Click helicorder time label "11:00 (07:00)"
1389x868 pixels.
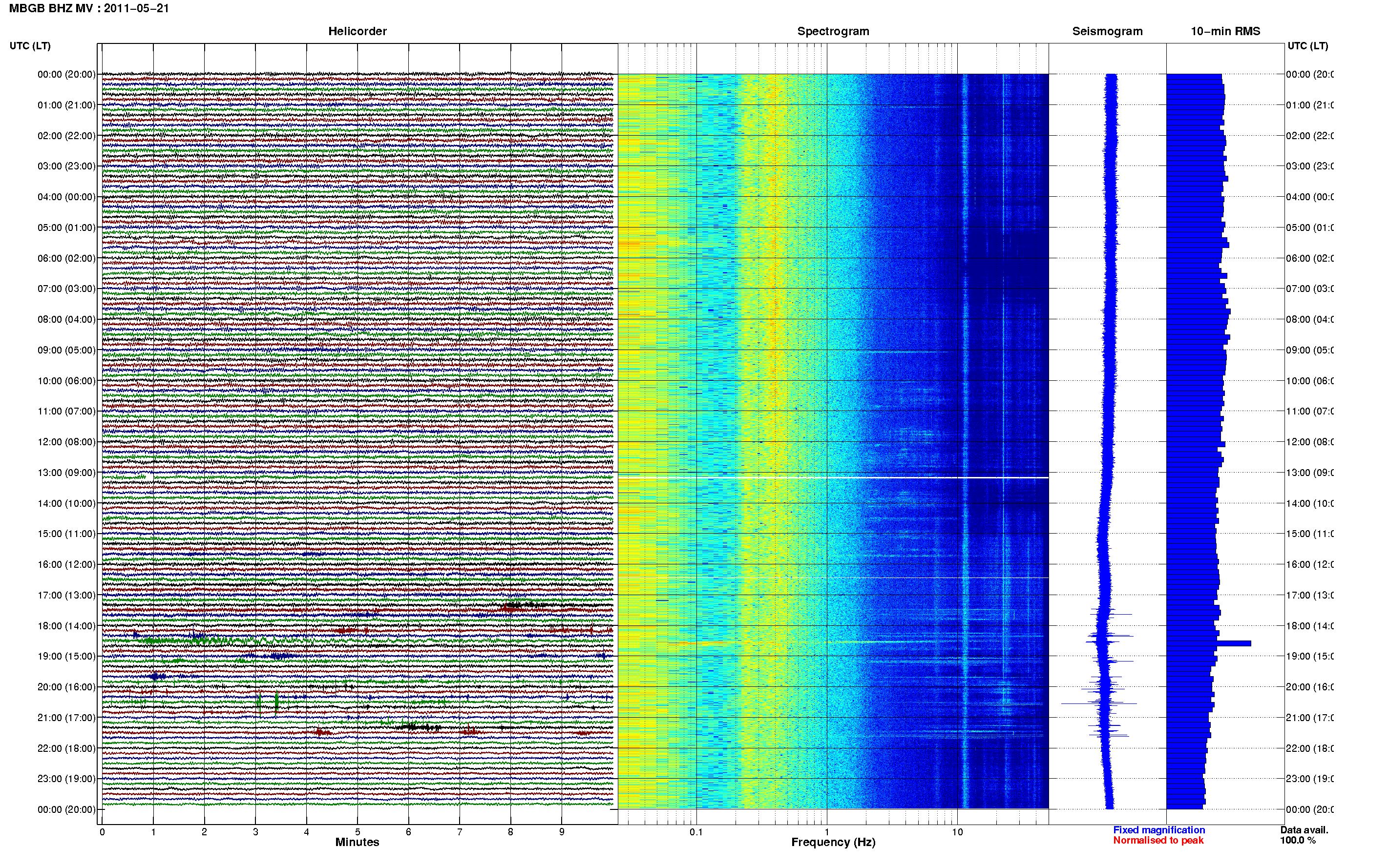pyautogui.click(x=66, y=411)
